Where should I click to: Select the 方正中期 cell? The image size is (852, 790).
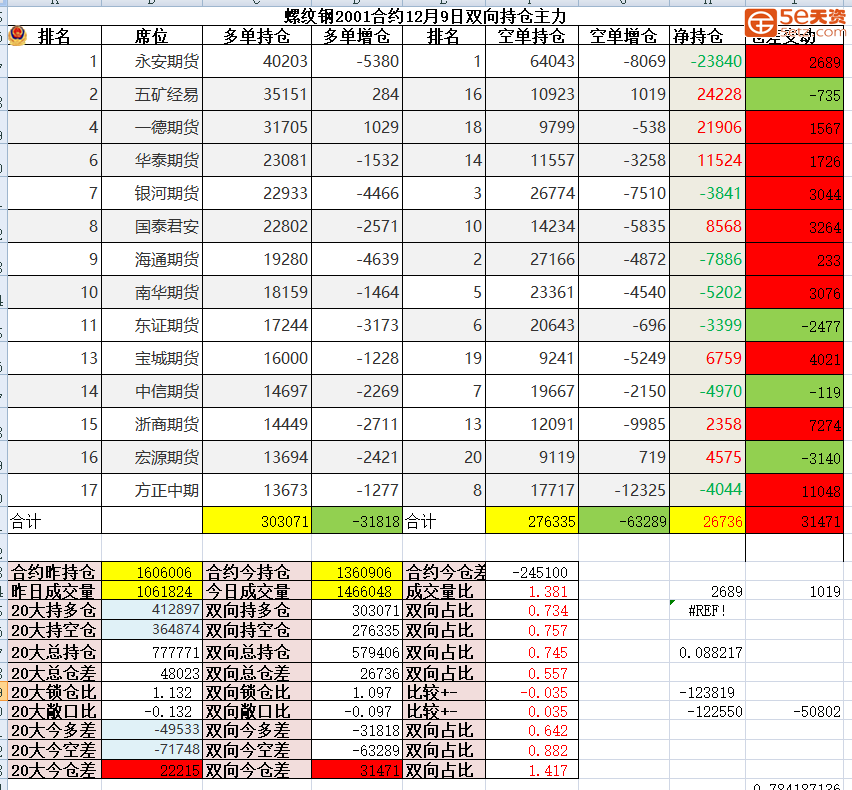(152, 490)
